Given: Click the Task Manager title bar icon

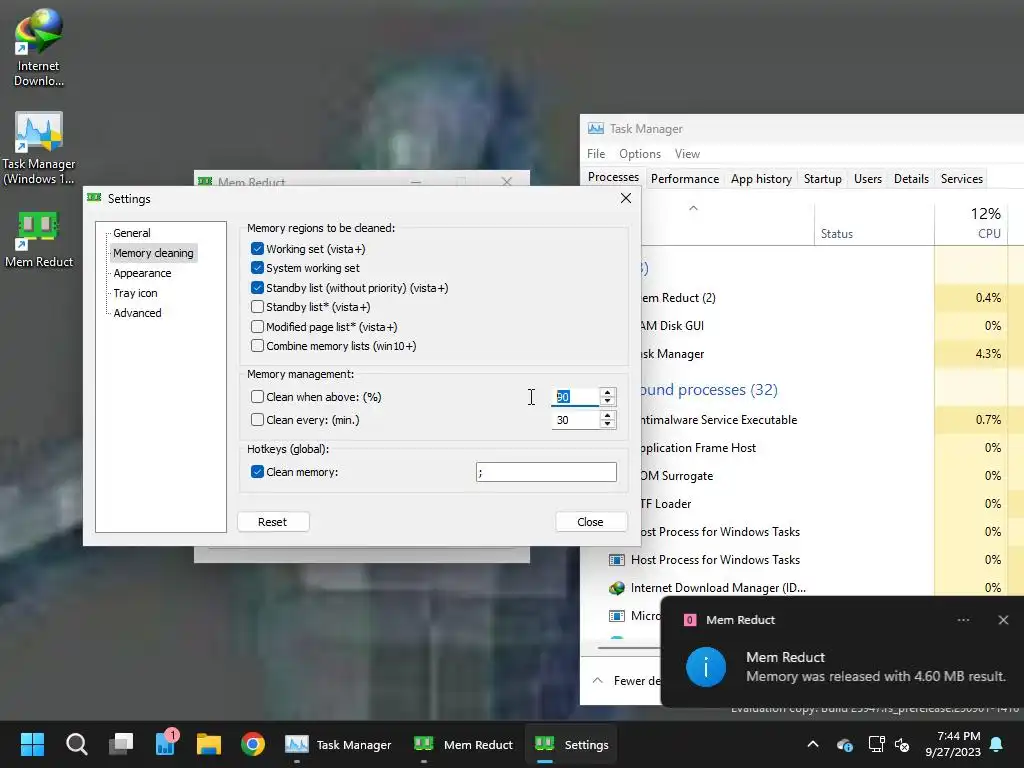Looking at the screenshot, I should click(596, 129).
